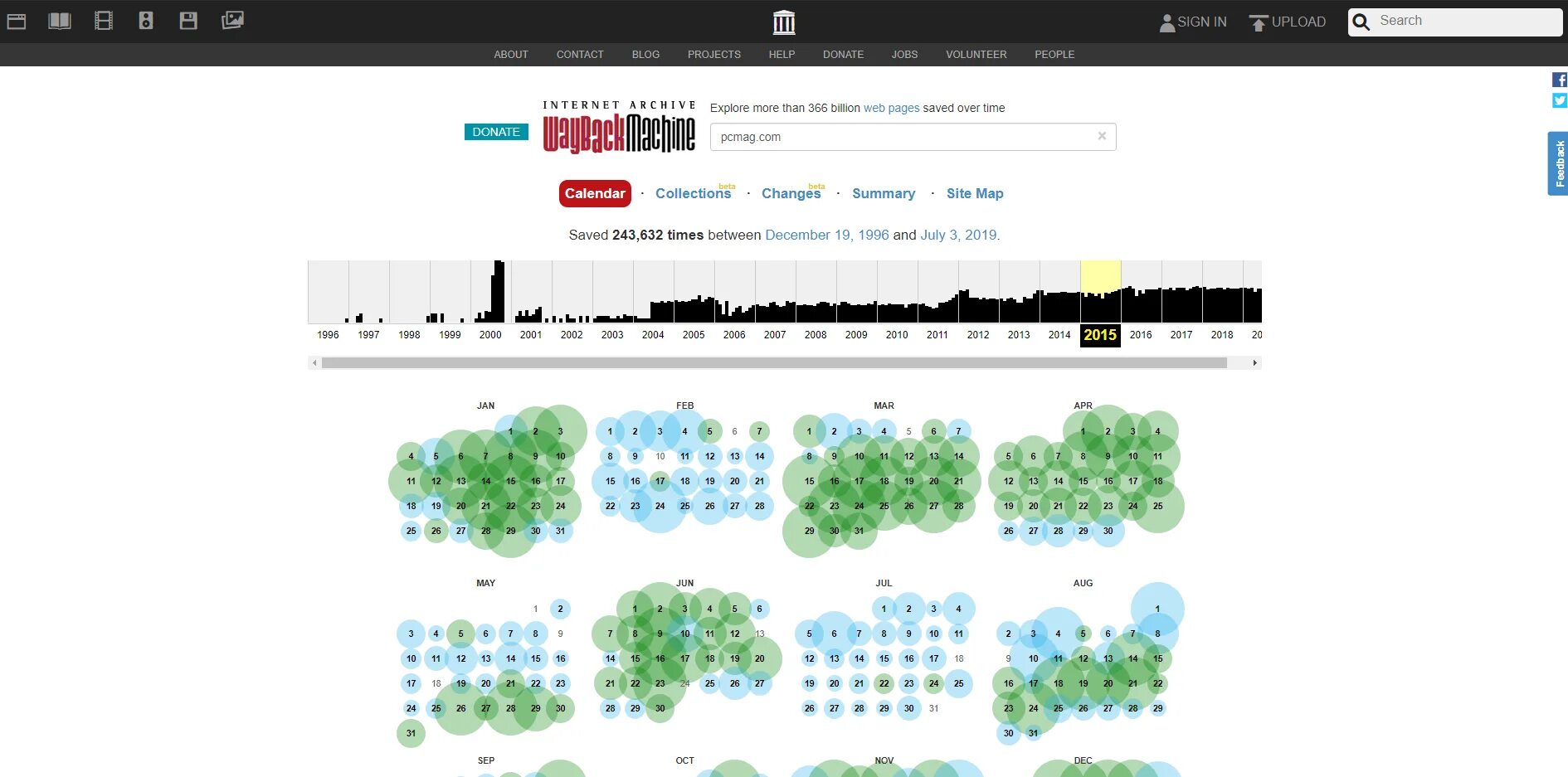Switch to the Changes tab
Image resolution: width=1568 pixels, height=777 pixels.
pyautogui.click(x=791, y=193)
